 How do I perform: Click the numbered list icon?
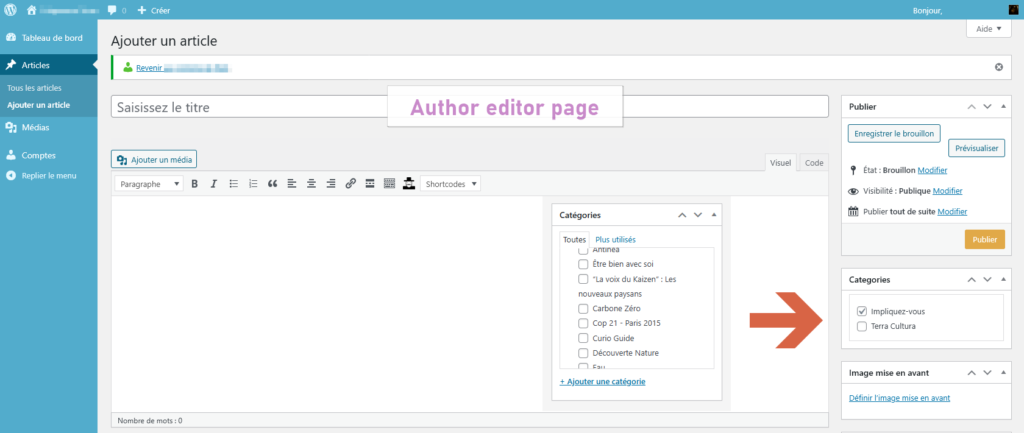[253, 184]
